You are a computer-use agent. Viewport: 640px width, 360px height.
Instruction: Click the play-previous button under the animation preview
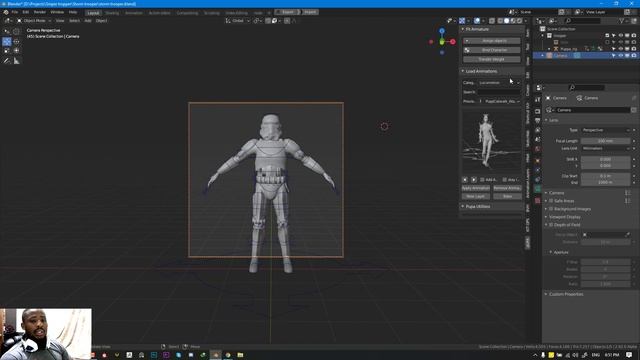pos(464,180)
